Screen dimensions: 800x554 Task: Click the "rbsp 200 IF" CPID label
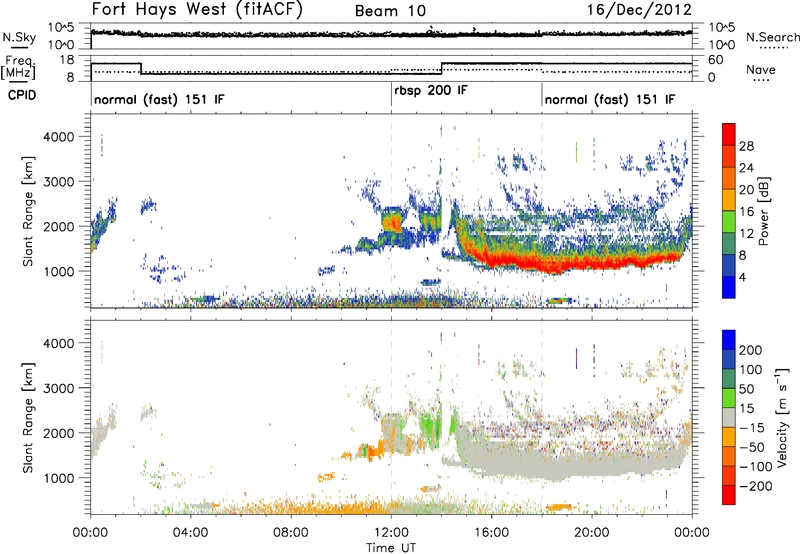click(x=431, y=91)
